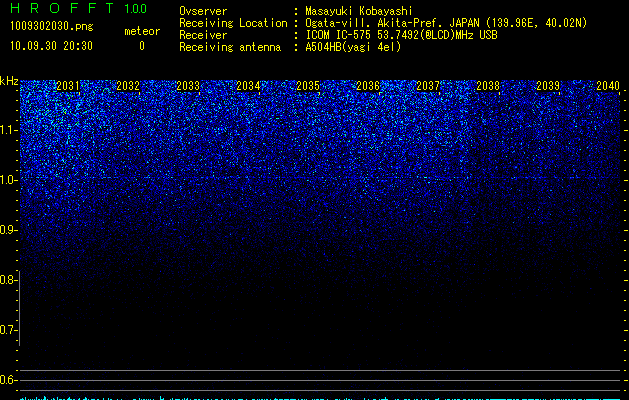
Task: Click the 2038 time marker
Action: click(x=488, y=86)
